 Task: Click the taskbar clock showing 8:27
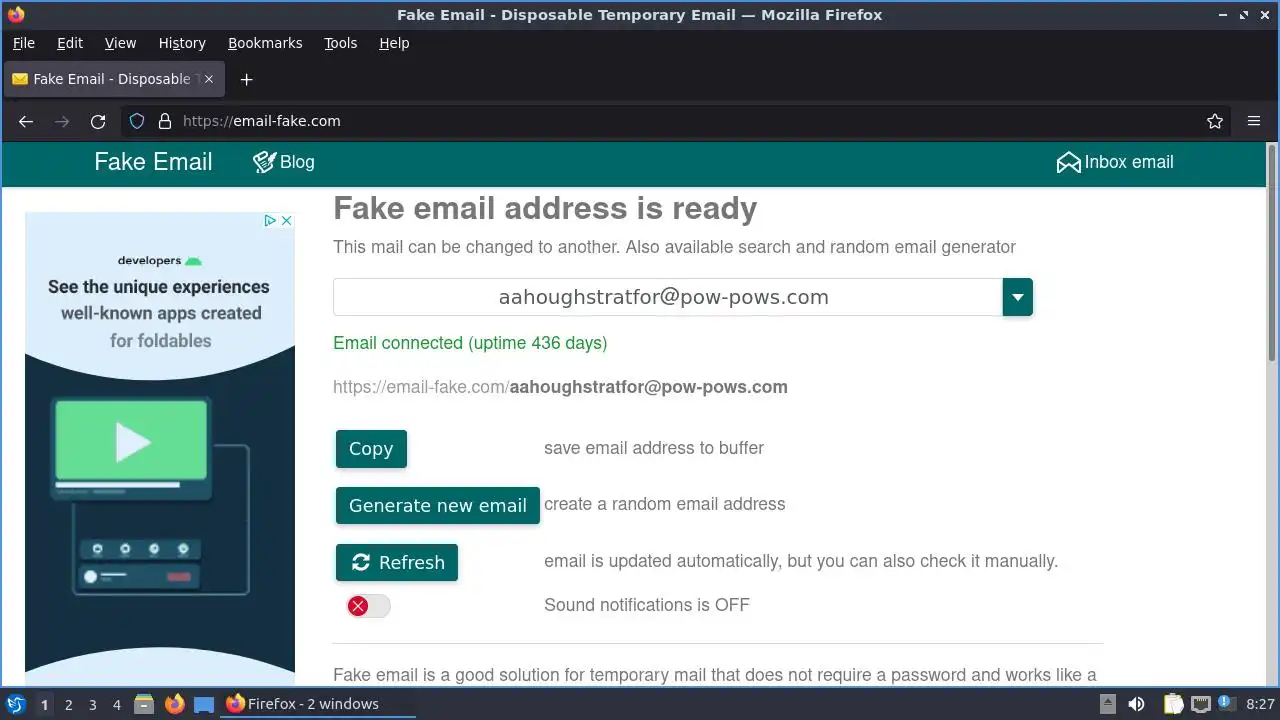click(1260, 704)
